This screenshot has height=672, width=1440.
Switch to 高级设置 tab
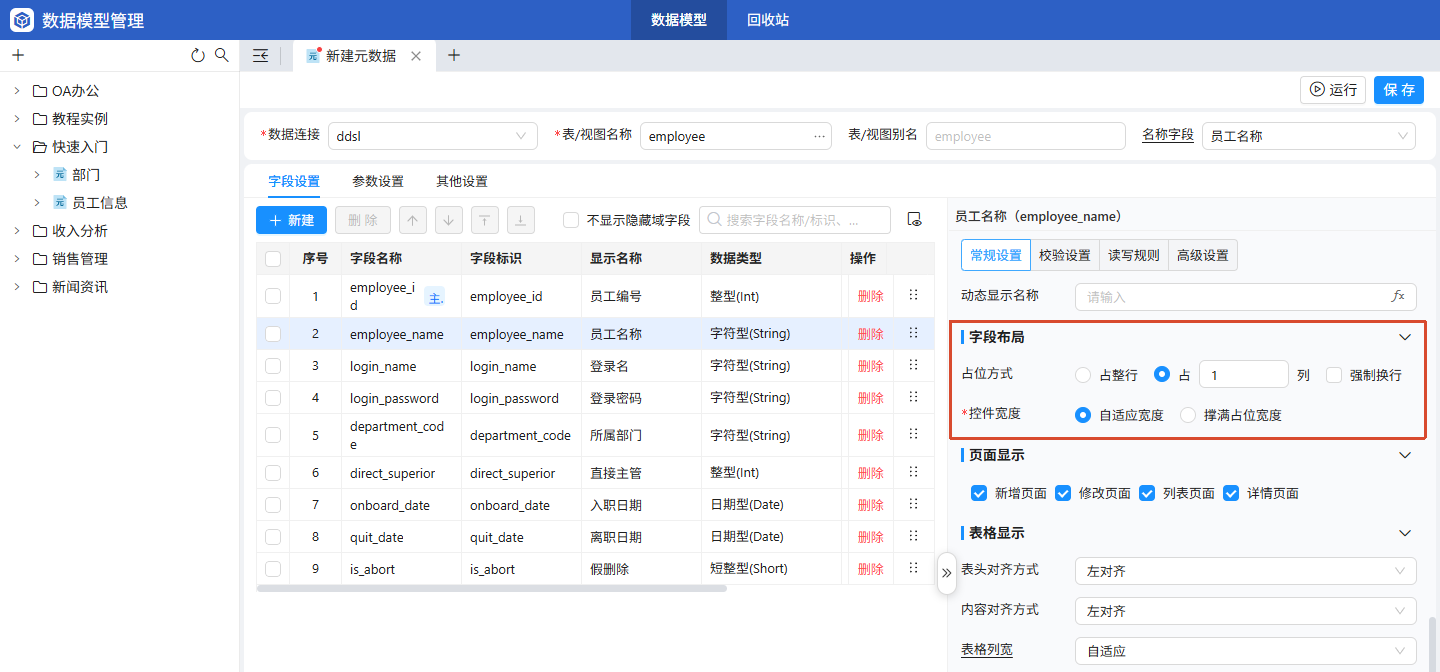(1203, 255)
